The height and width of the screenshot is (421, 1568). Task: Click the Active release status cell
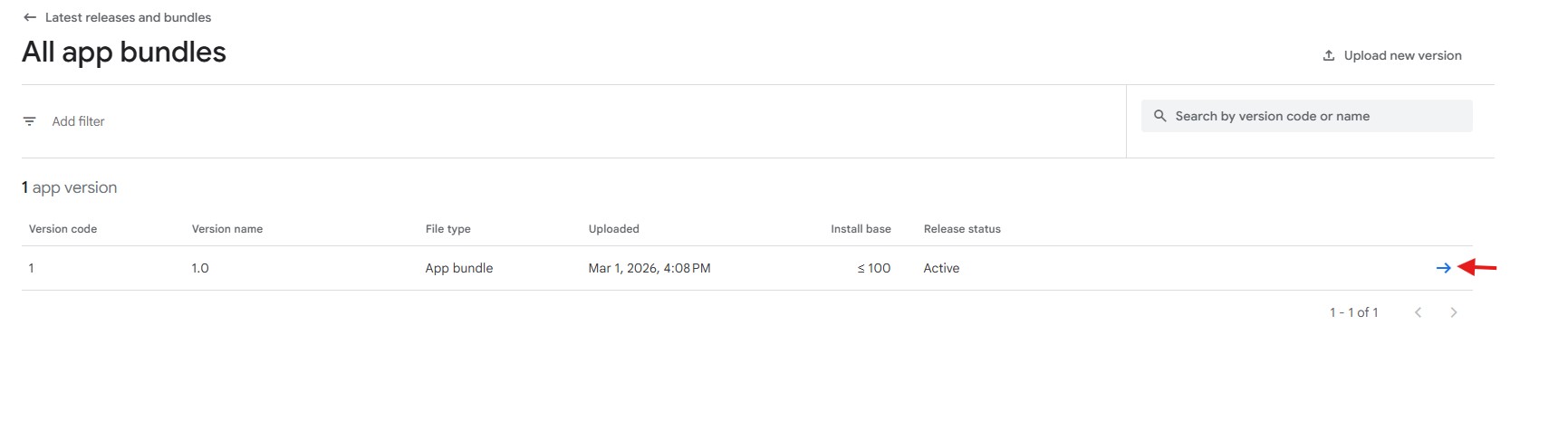point(941,268)
